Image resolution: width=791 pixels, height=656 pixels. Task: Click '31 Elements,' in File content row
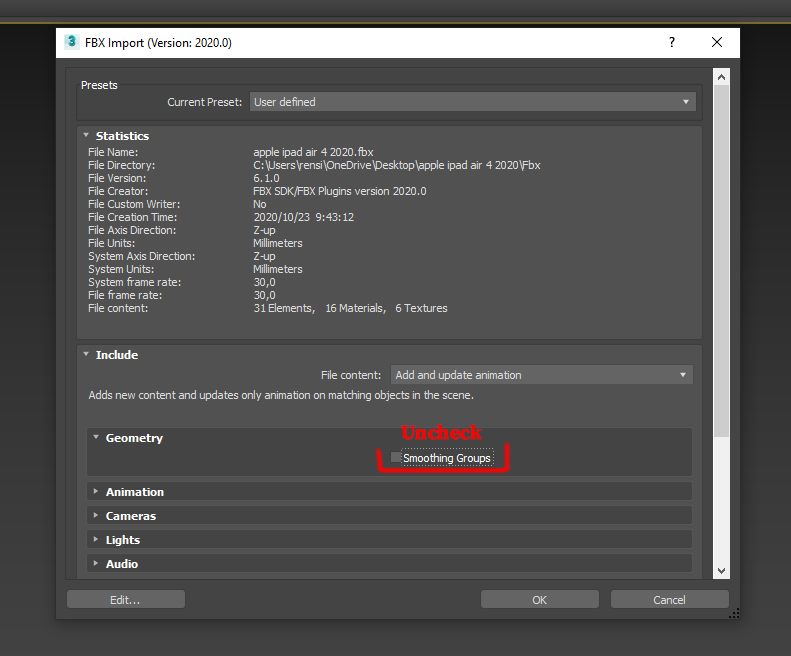(285, 308)
